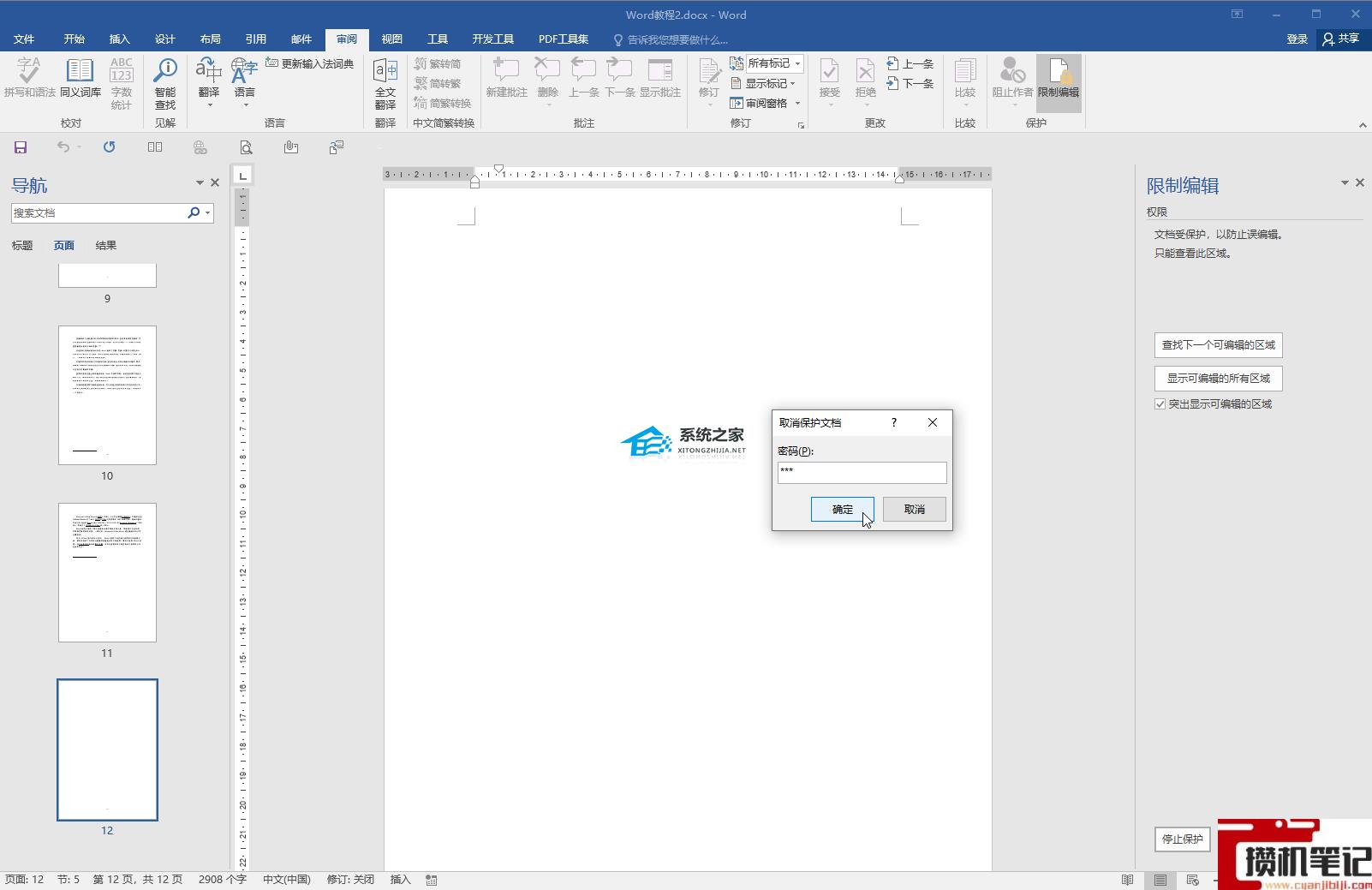Open the Tracking group dialog launcher

[801, 125]
